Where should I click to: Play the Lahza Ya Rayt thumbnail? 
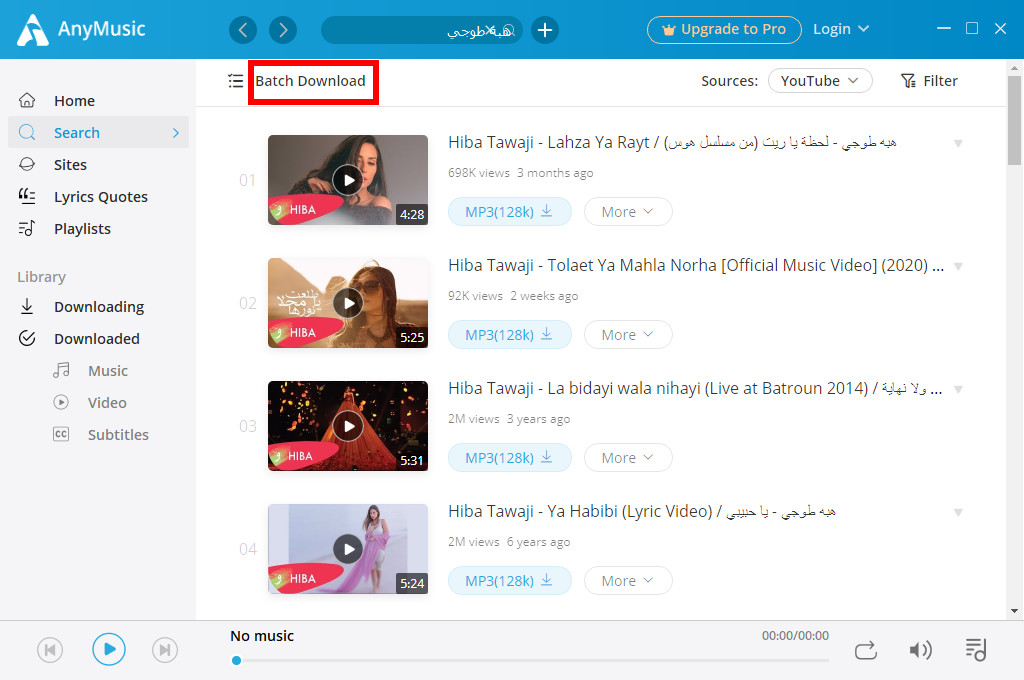click(x=348, y=180)
